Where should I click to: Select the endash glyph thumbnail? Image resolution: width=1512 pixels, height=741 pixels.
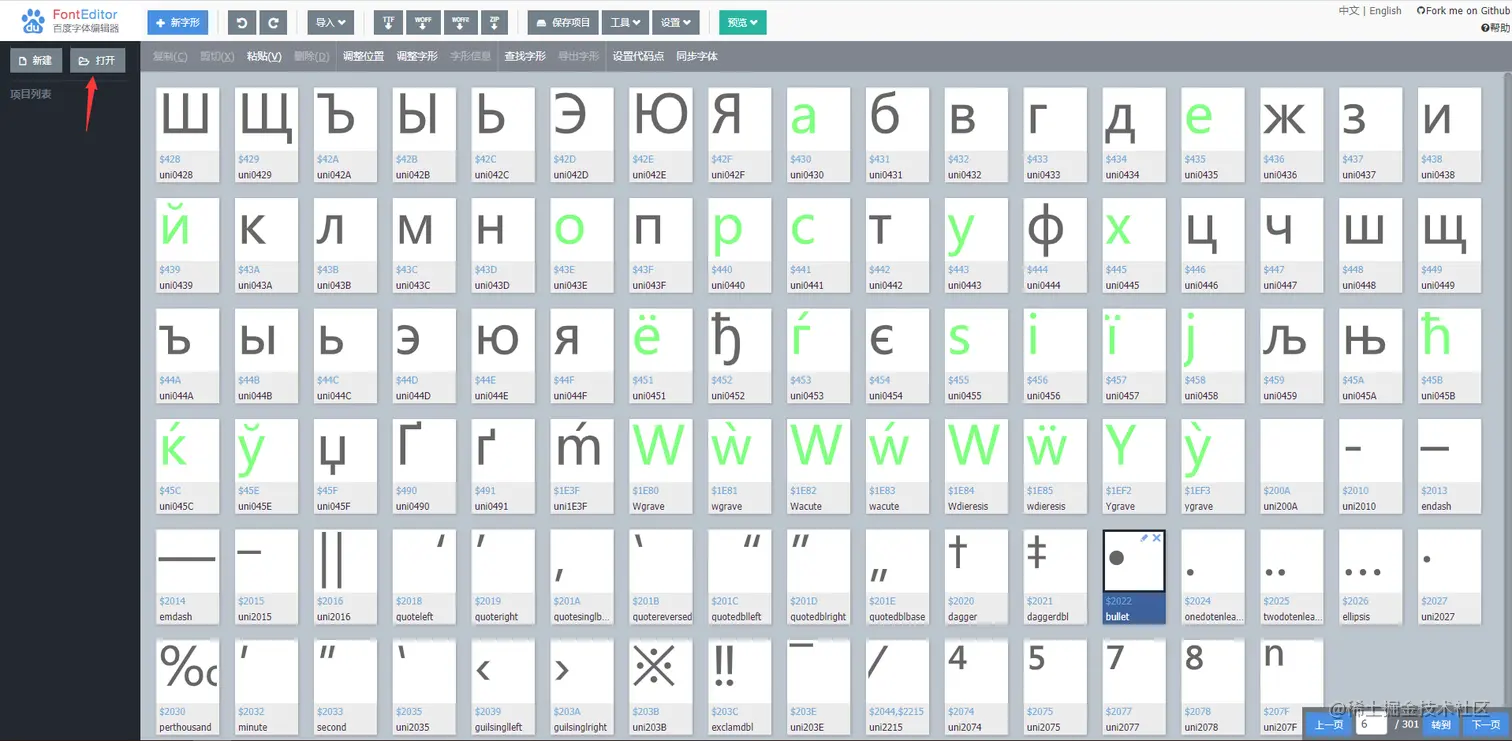coord(1449,466)
